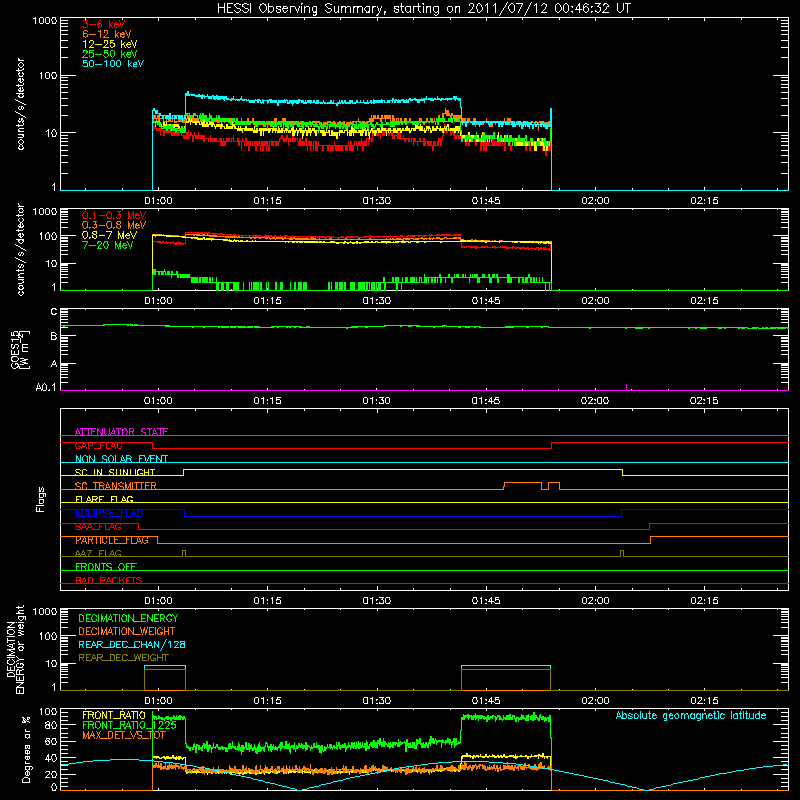Select the BAD_PACKETS flag label
Image resolution: width=800 pixels, height=800 pixels.
point(109,580)
